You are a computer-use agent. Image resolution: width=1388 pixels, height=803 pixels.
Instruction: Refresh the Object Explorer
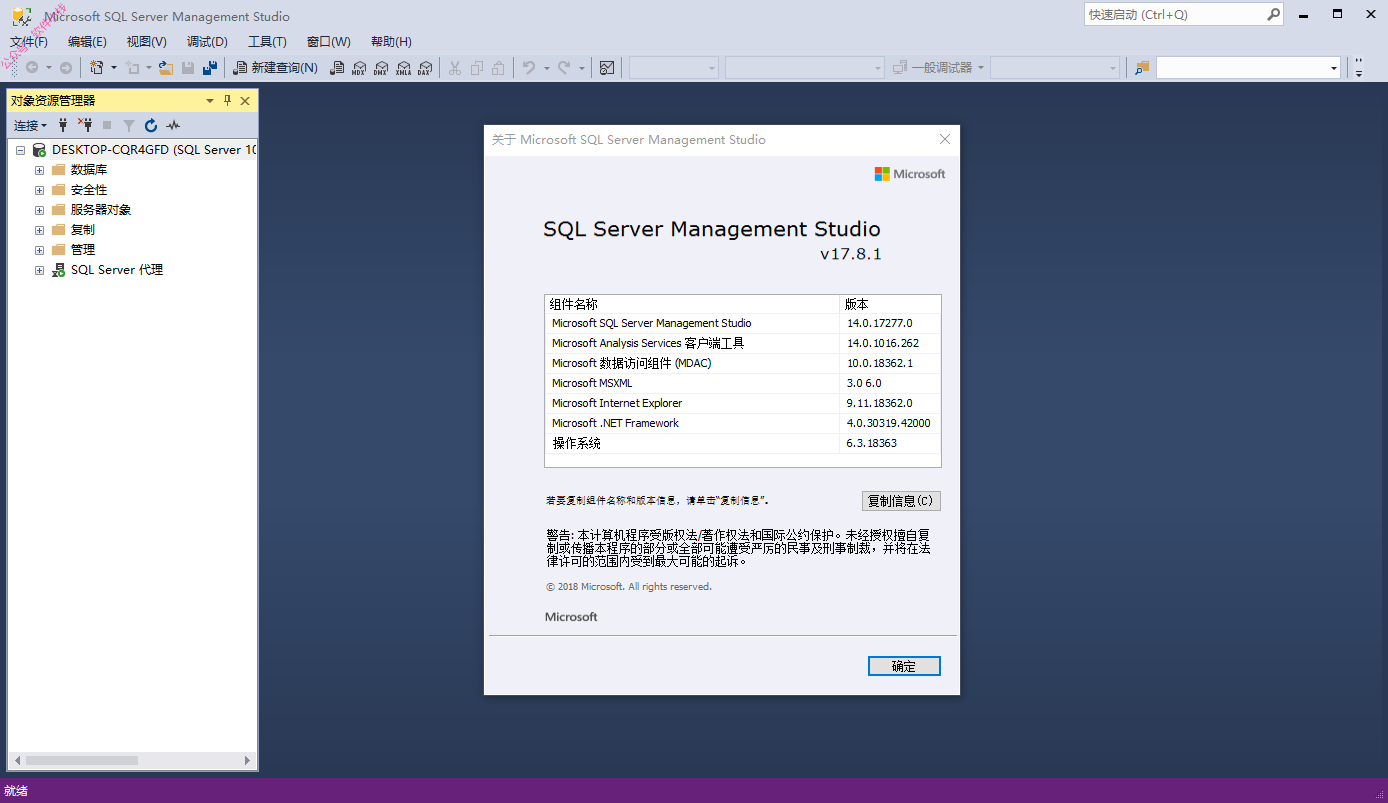point(151,125)
